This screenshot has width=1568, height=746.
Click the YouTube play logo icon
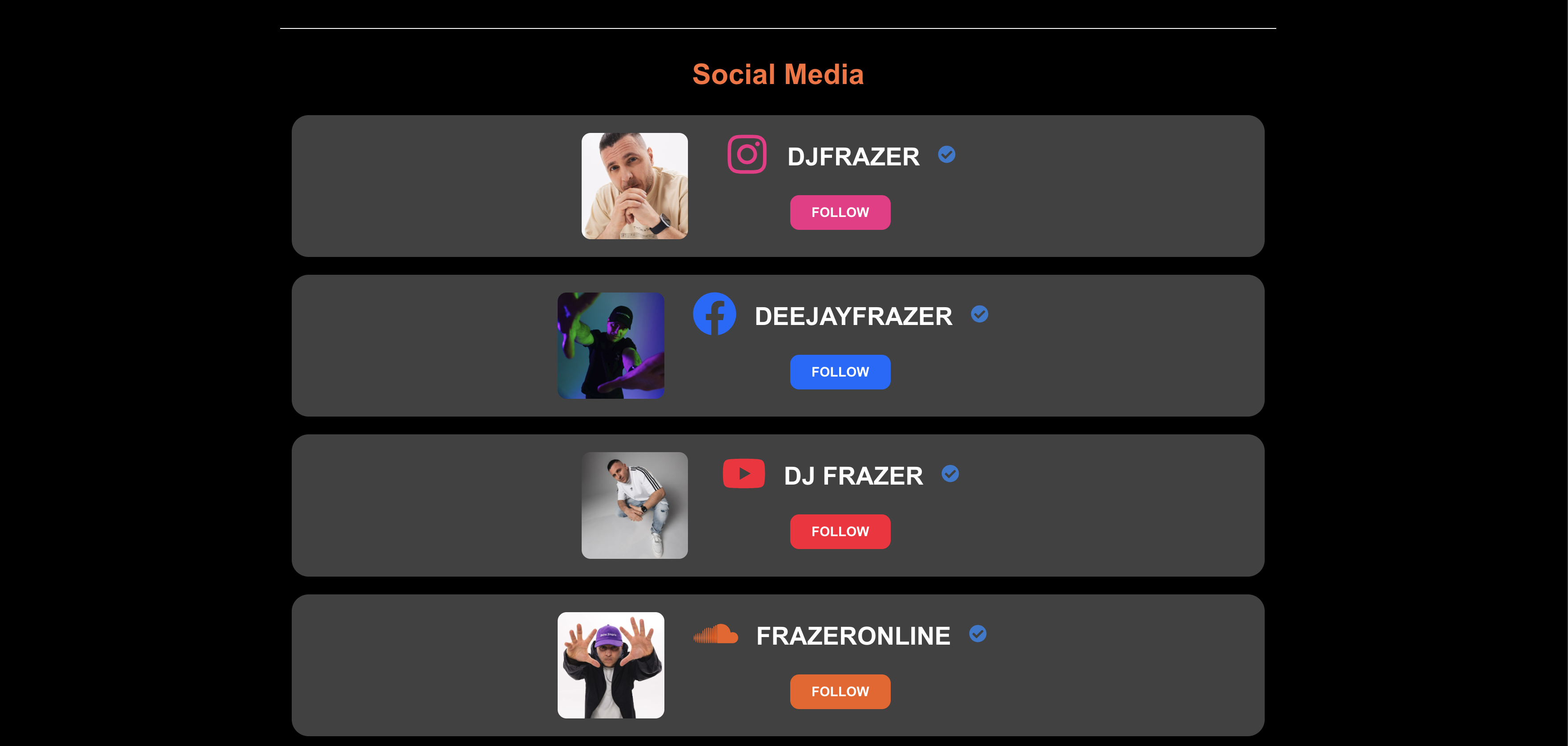[x=743, y=474]
